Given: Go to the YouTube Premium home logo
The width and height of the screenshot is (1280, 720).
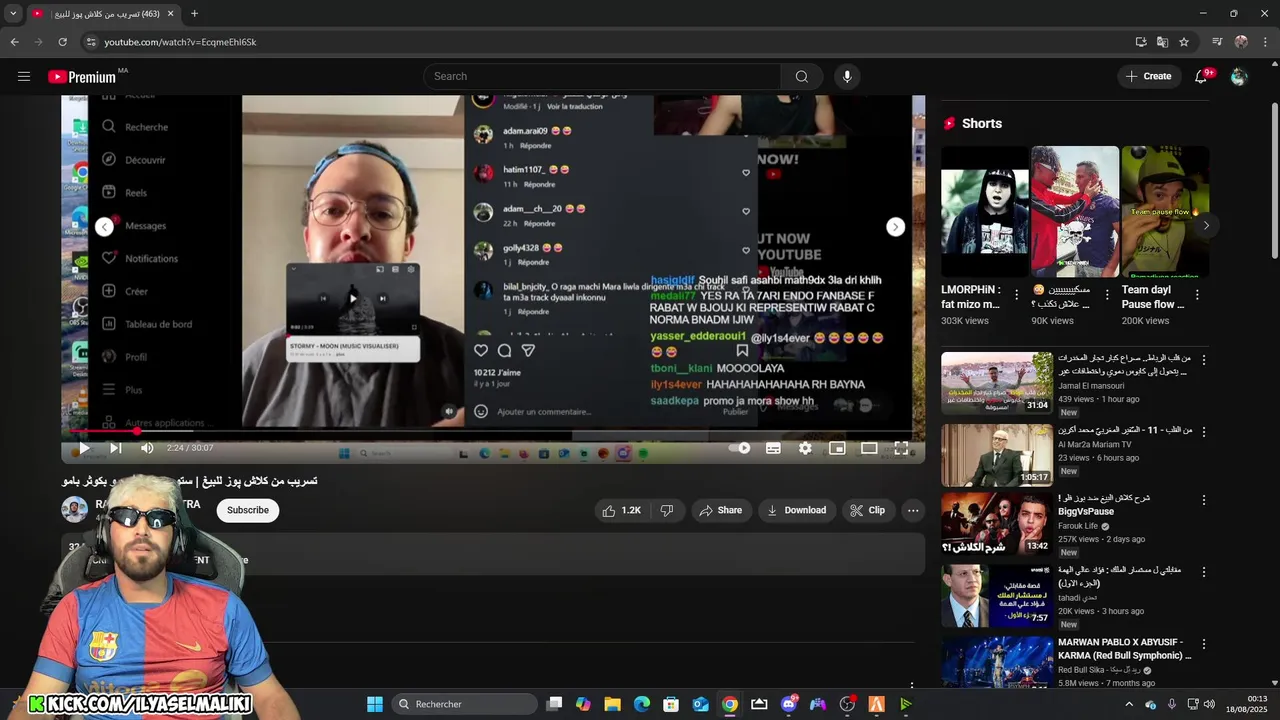Looking at the screenshot, I should point(82,77).
